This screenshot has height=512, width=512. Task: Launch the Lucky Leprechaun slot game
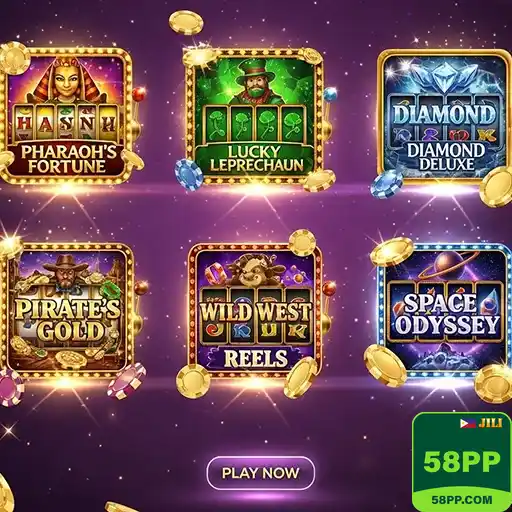pyautogui.click(x=254, y=116)
